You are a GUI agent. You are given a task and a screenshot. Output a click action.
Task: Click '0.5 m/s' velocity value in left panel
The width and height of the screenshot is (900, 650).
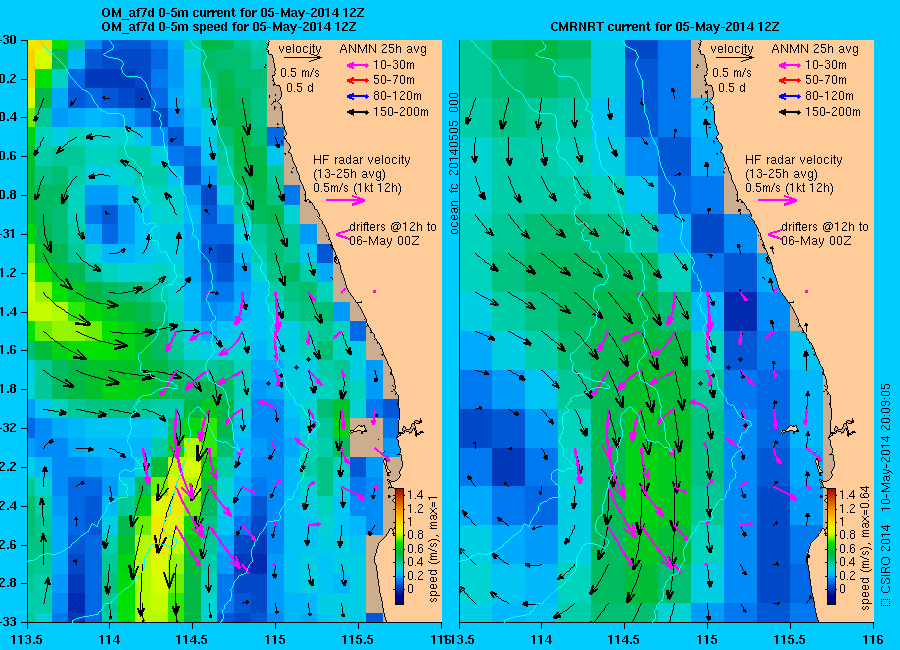(300, 73)
